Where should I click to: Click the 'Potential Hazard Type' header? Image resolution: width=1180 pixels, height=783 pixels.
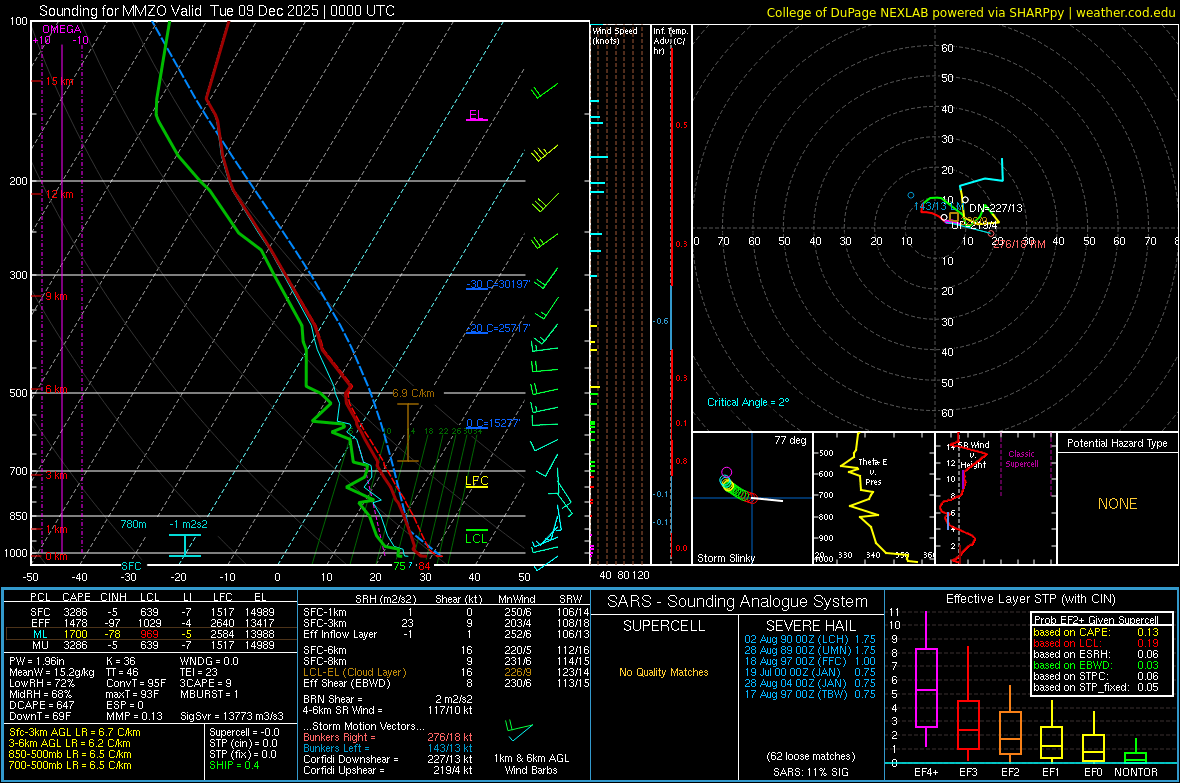point(1118,443)
